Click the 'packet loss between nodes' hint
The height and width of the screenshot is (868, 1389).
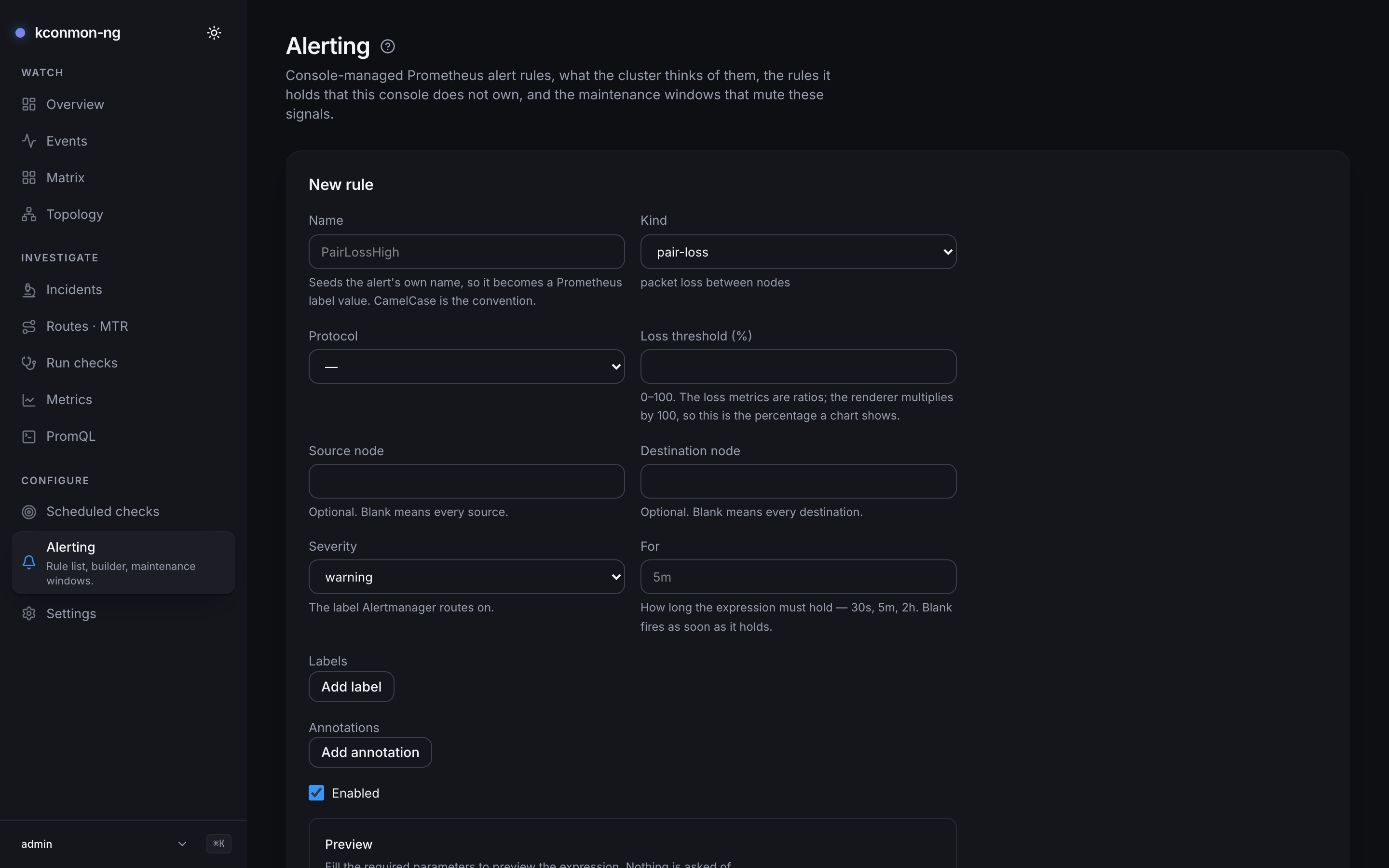pos(715,283)
